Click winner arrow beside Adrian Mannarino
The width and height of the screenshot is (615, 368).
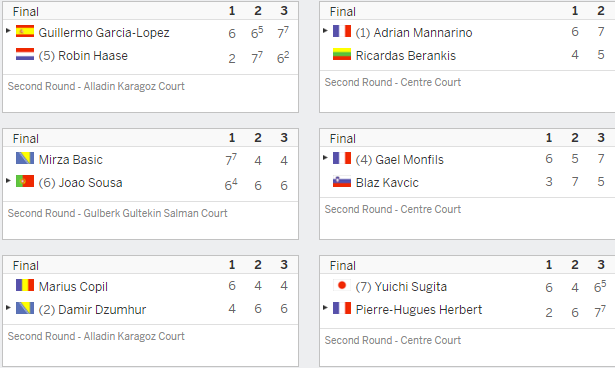(325, 31)
